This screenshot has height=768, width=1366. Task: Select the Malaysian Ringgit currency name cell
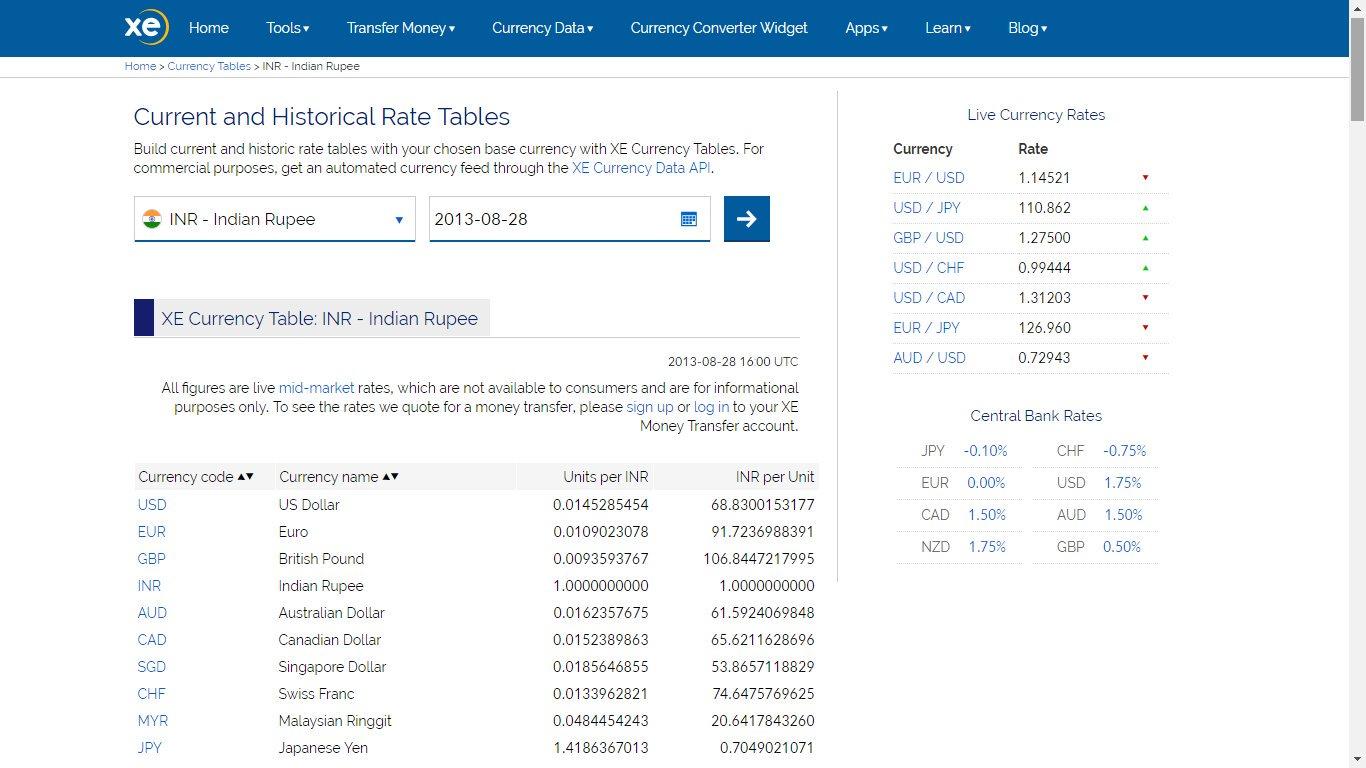coord(335,721)
